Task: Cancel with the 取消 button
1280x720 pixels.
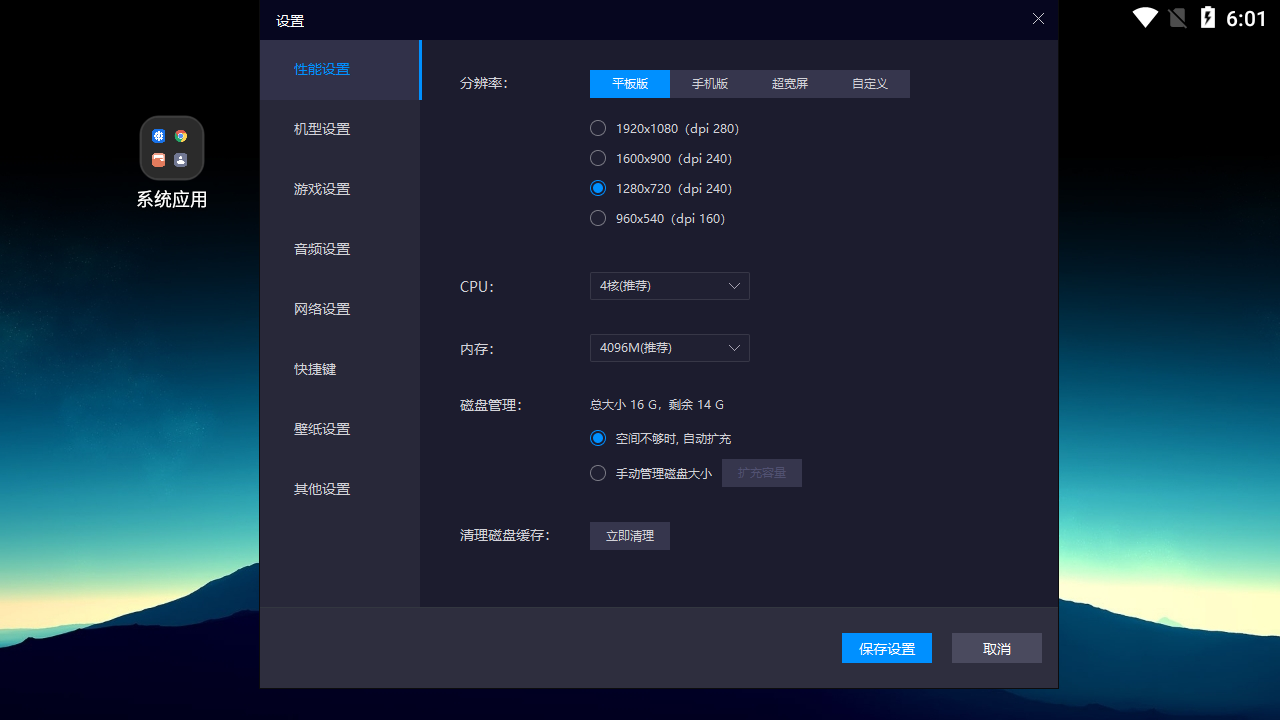Action: coord(997,648)
